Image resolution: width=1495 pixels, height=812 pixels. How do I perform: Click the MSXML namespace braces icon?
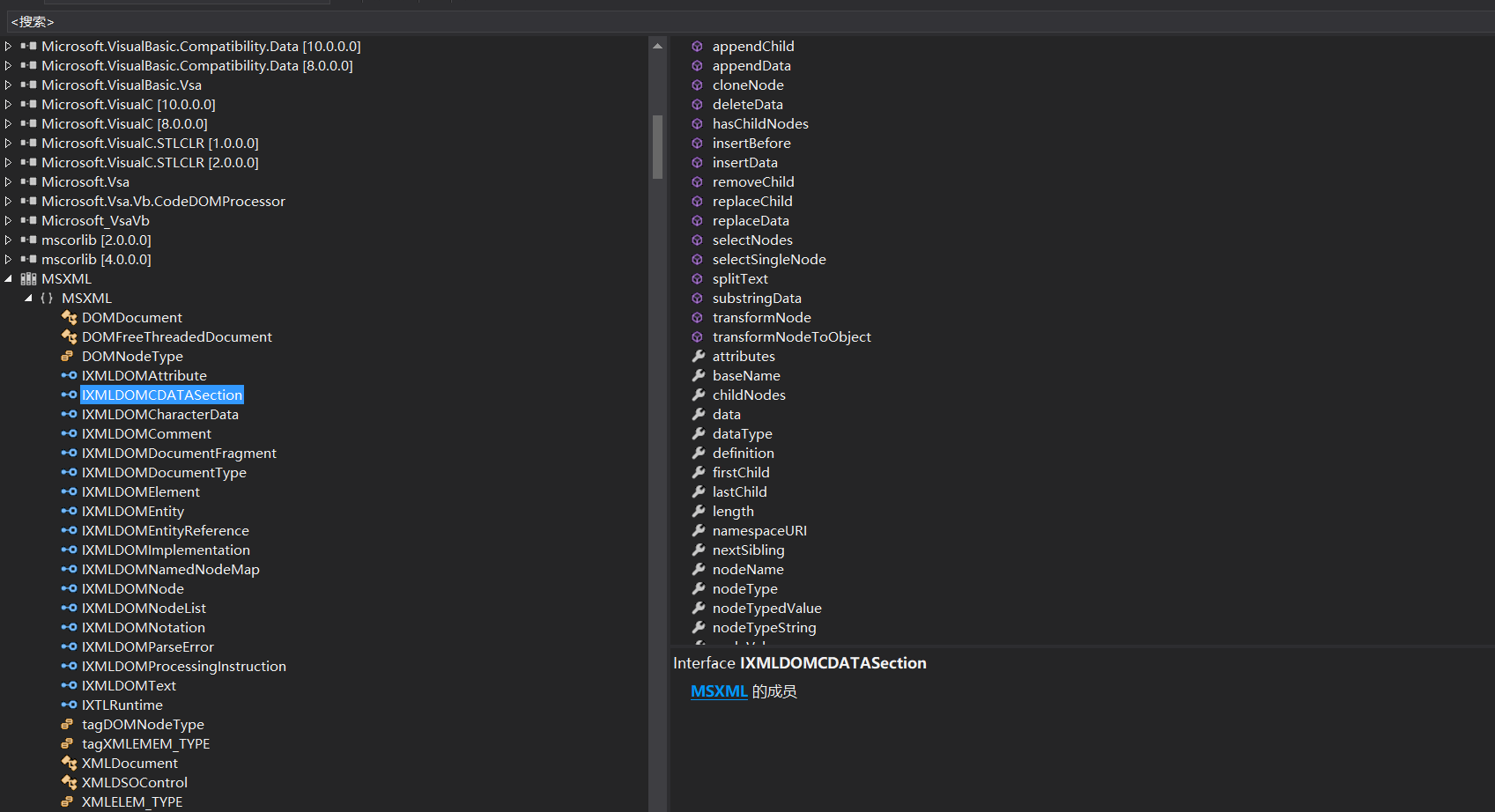point(47,298)
